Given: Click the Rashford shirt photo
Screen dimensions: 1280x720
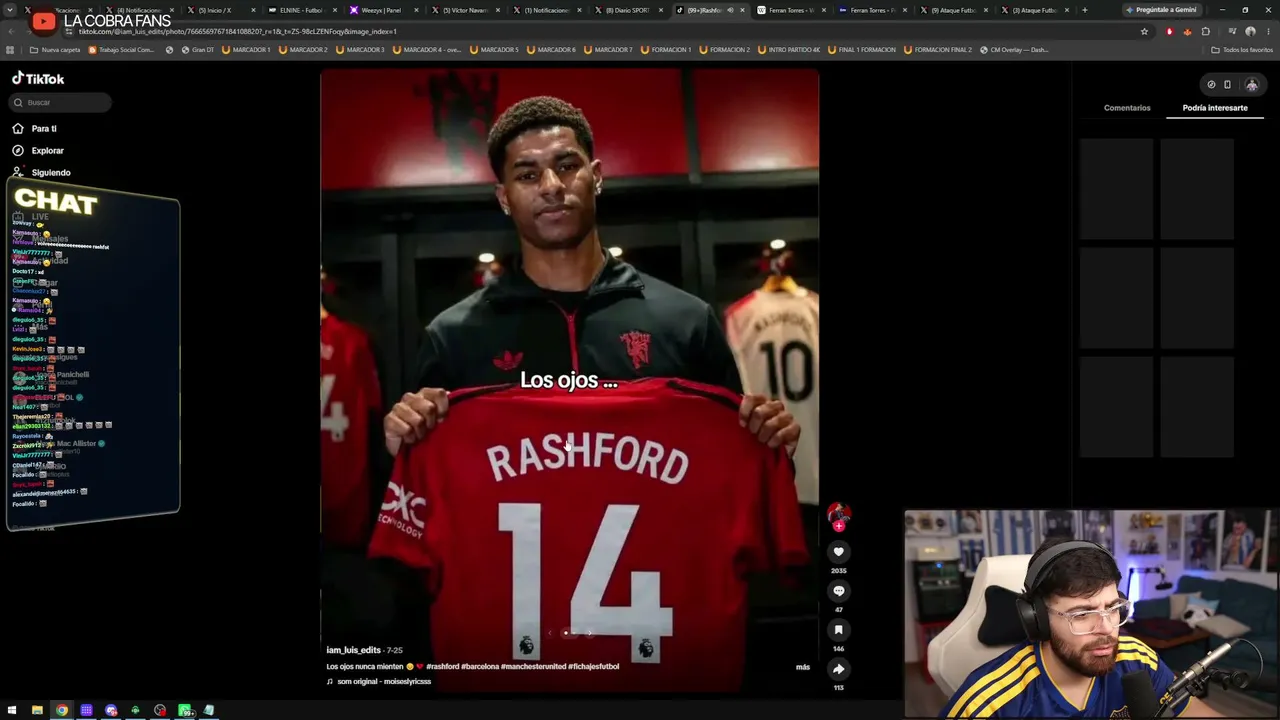Looking at the screenshot, I should pyautogui.click(x=570, y=380).
